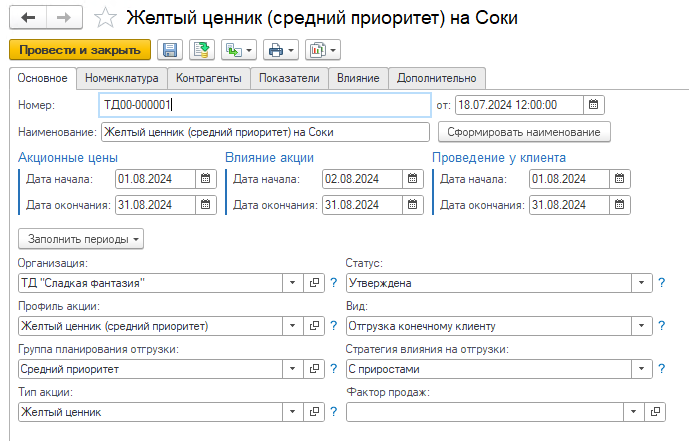Screen dimensions: 689x441
Task: Add document to favorites with star
Action: pos(107,18)
